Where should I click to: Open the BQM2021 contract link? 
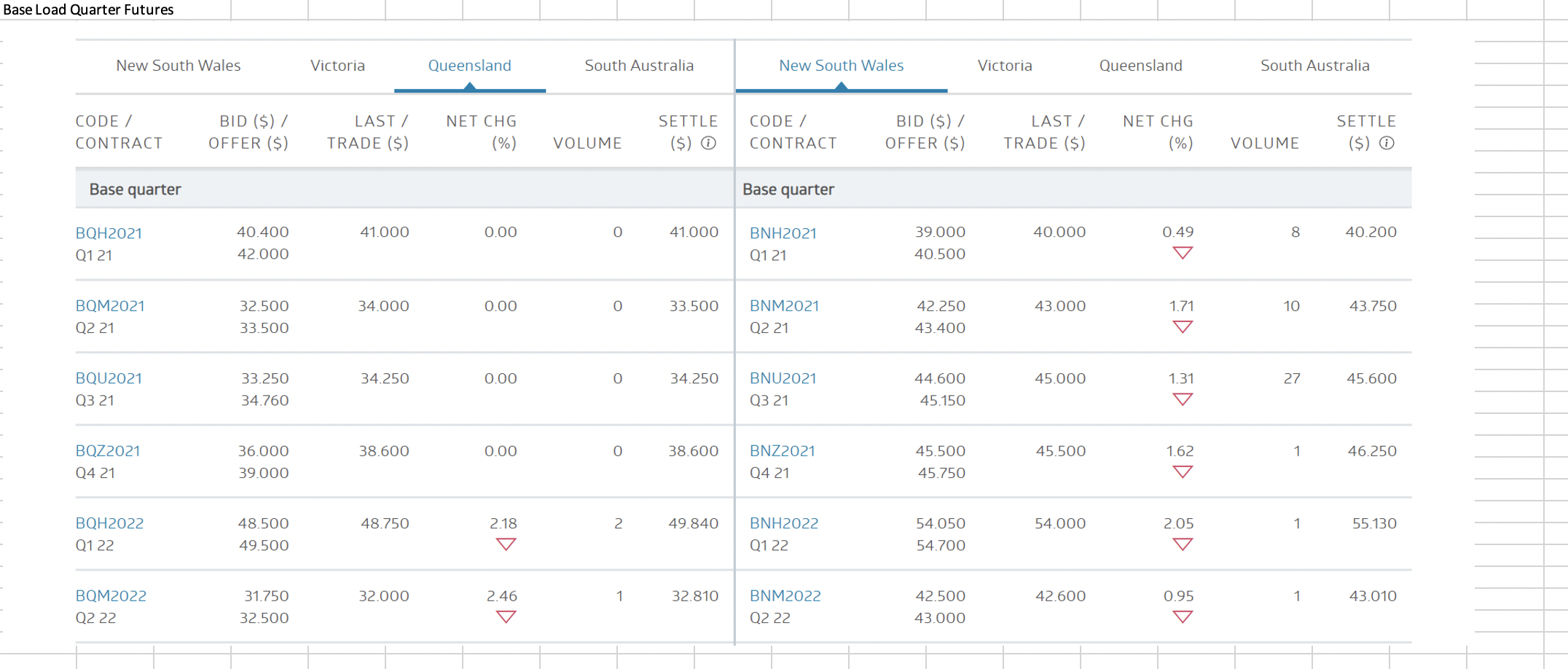coord(110,306)
